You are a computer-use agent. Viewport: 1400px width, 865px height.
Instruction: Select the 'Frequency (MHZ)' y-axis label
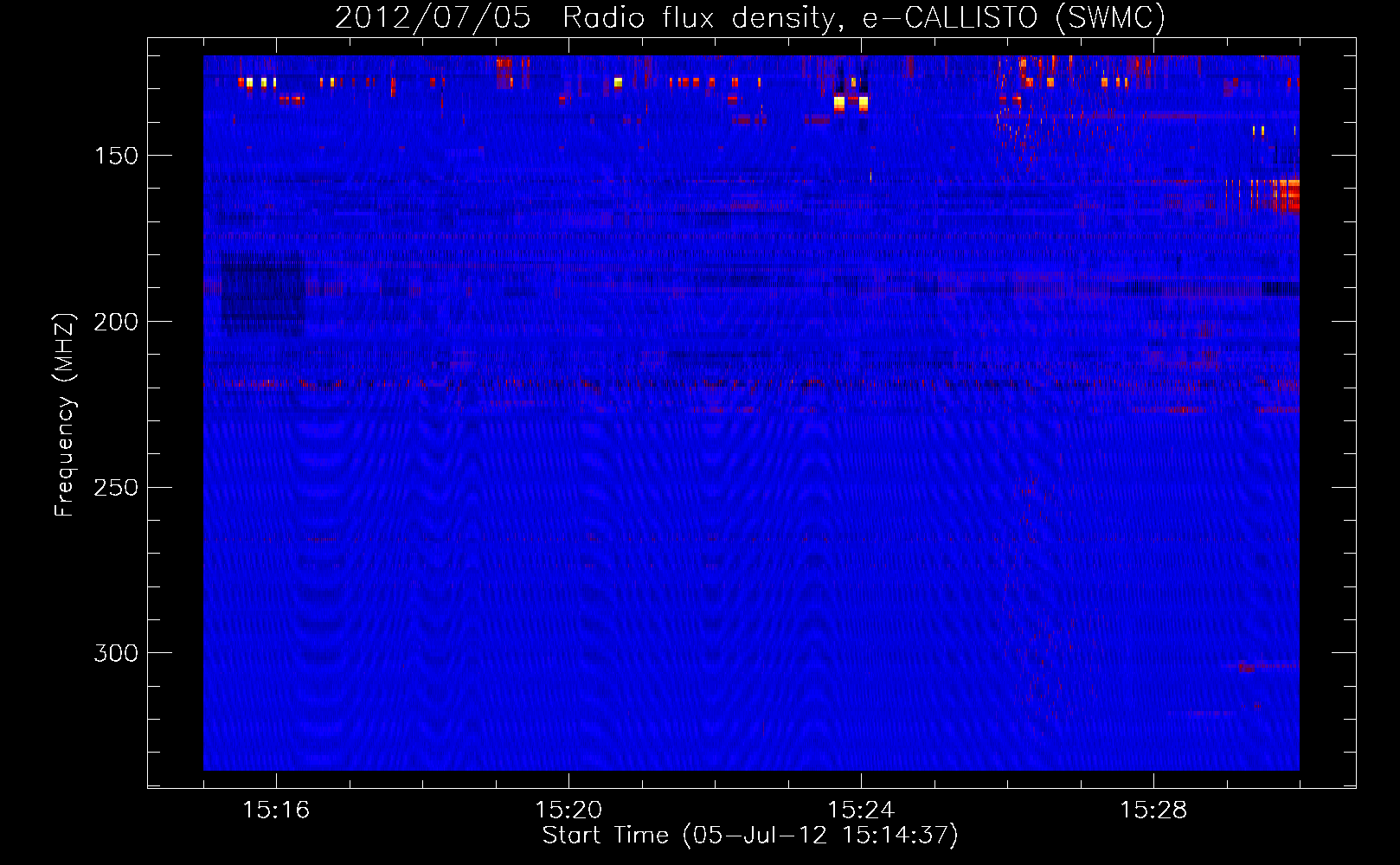click(65, 414)
